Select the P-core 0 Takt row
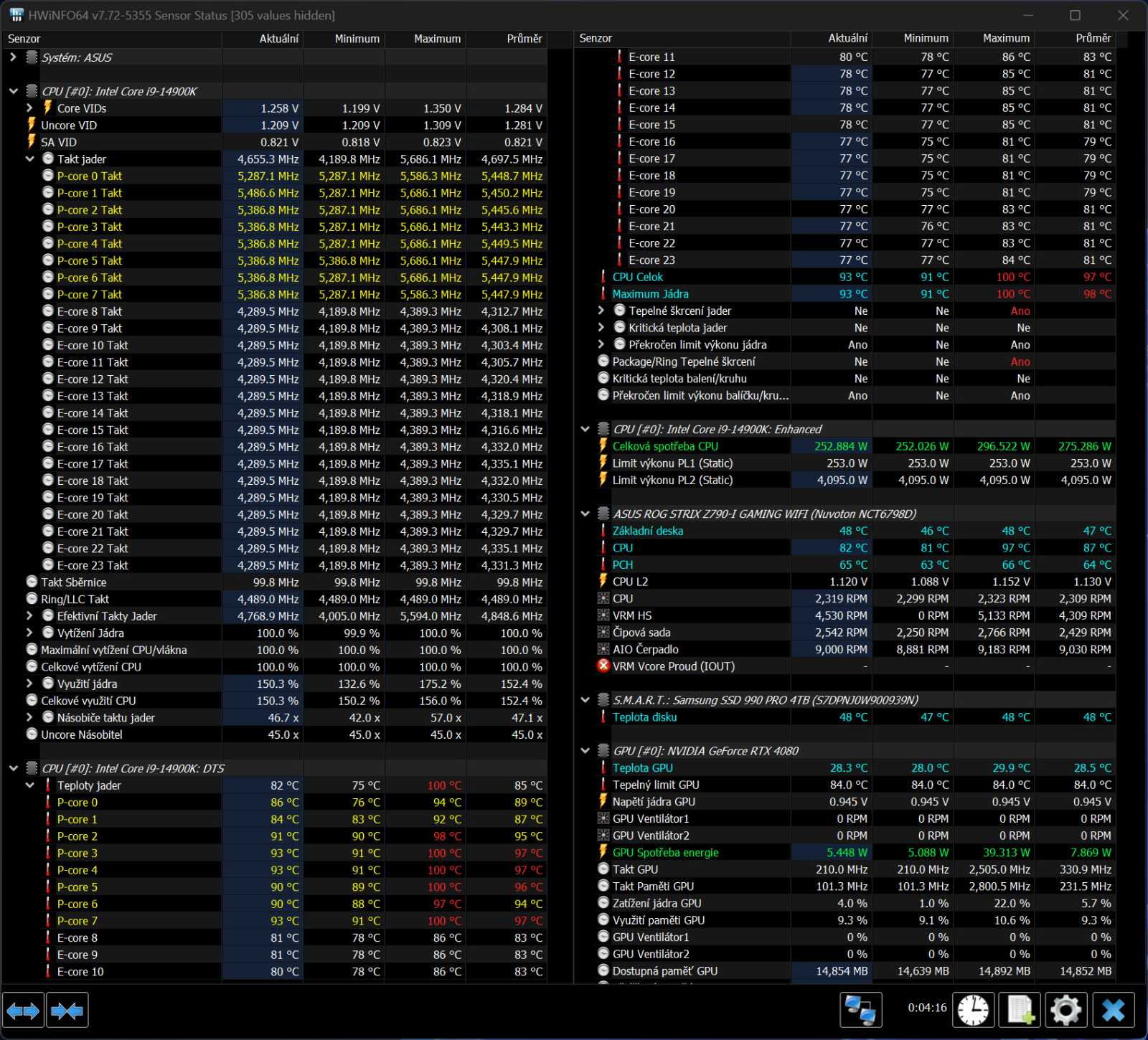The height and width of the screenshot is (1040, 1148). (x=274, y=176)
